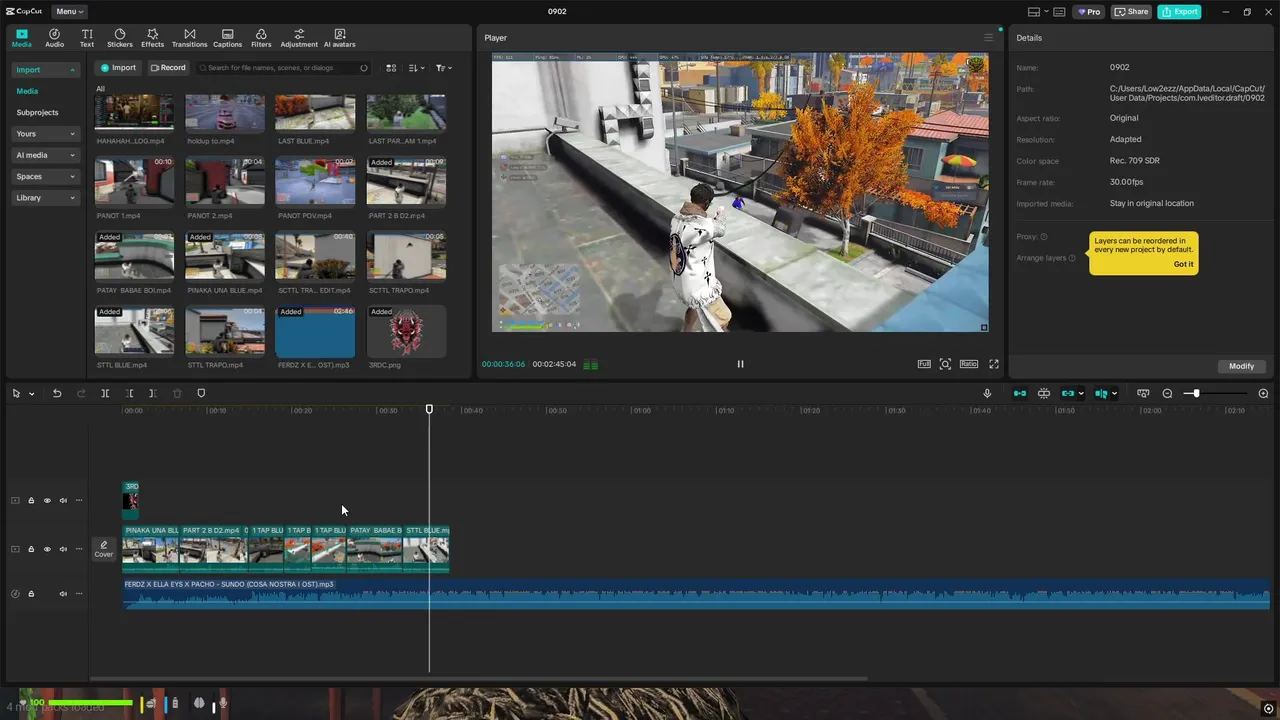Toggle preview axis
The height and width of the screenshot is (720, 1280).
pos(1101,394)
